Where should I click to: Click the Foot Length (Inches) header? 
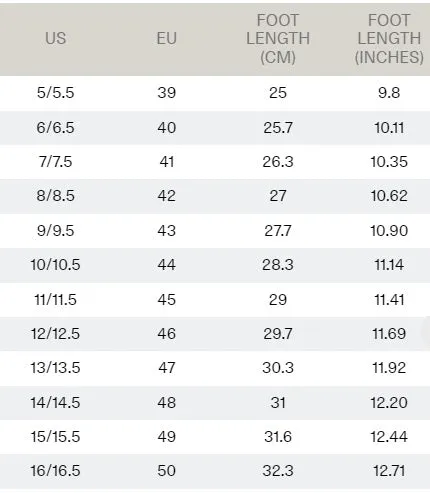point(389,39)
